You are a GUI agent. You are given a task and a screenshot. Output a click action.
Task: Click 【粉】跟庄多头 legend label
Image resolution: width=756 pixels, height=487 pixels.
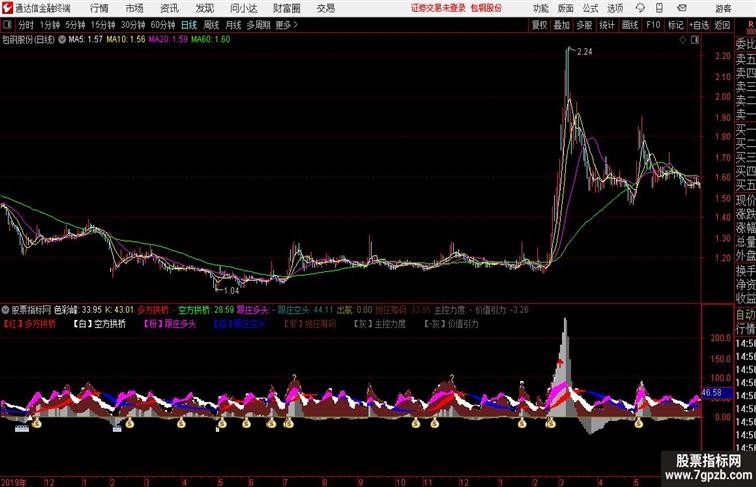click(170, 324)
